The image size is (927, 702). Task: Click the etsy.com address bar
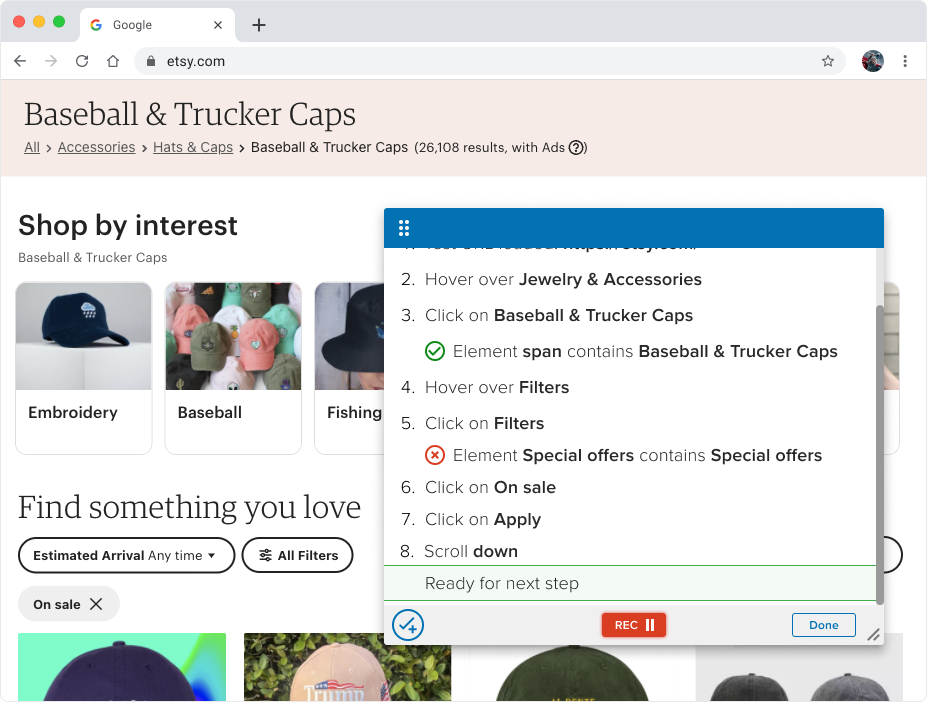click(x=490, y=61)
